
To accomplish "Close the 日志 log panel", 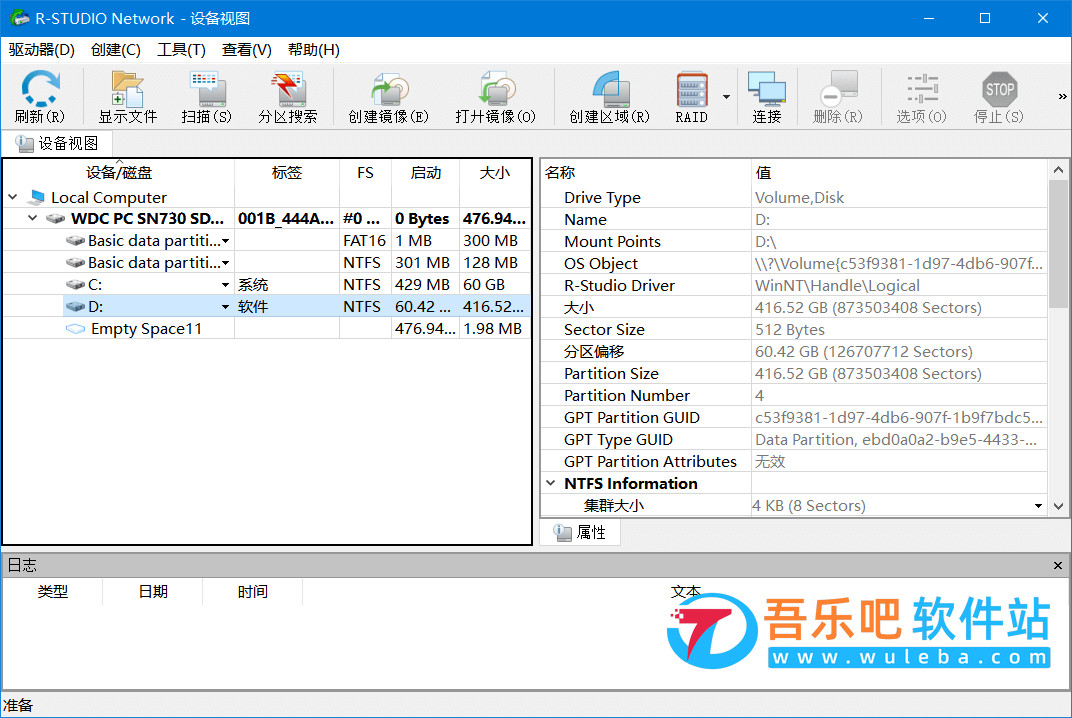I will click(1058, 566).
